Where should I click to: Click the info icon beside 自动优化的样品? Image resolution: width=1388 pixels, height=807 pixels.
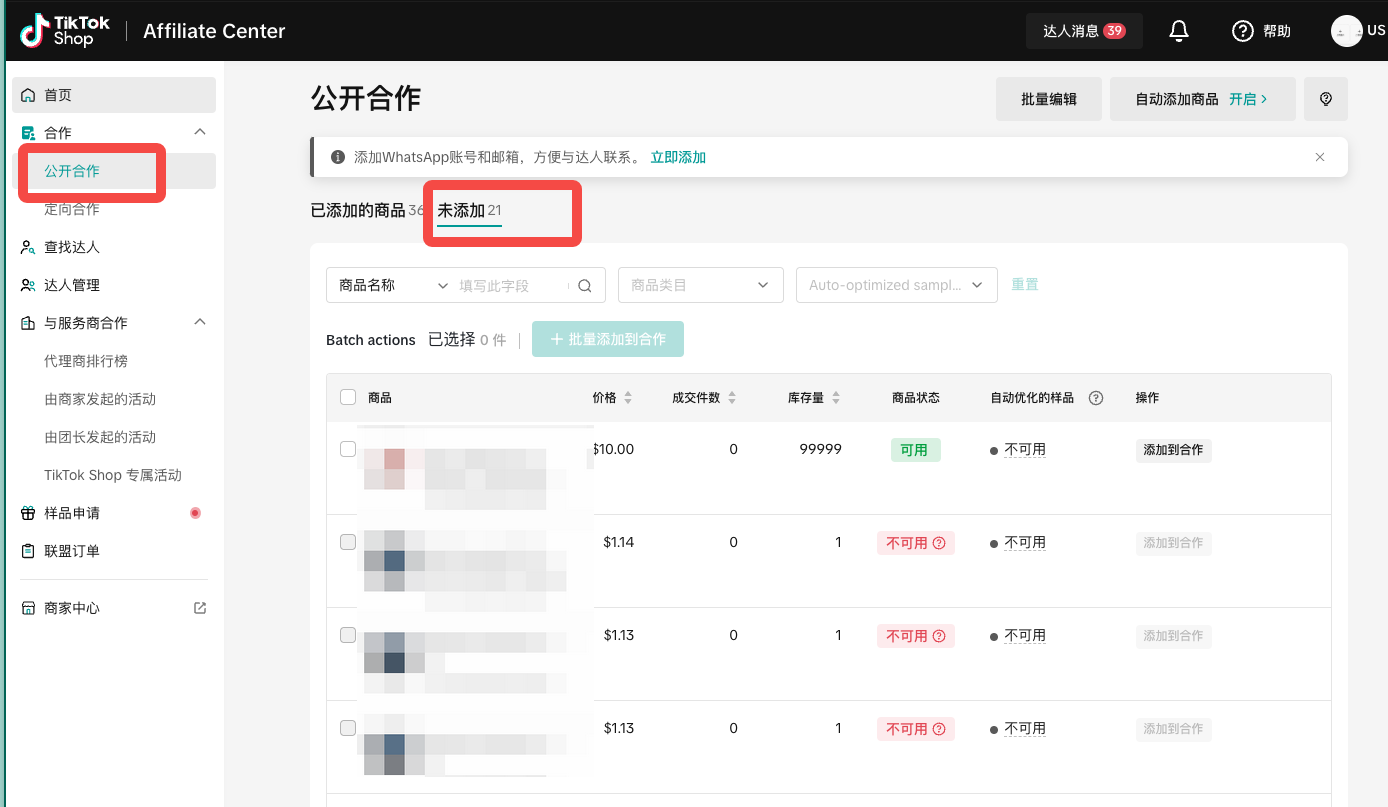point(1096,398)
